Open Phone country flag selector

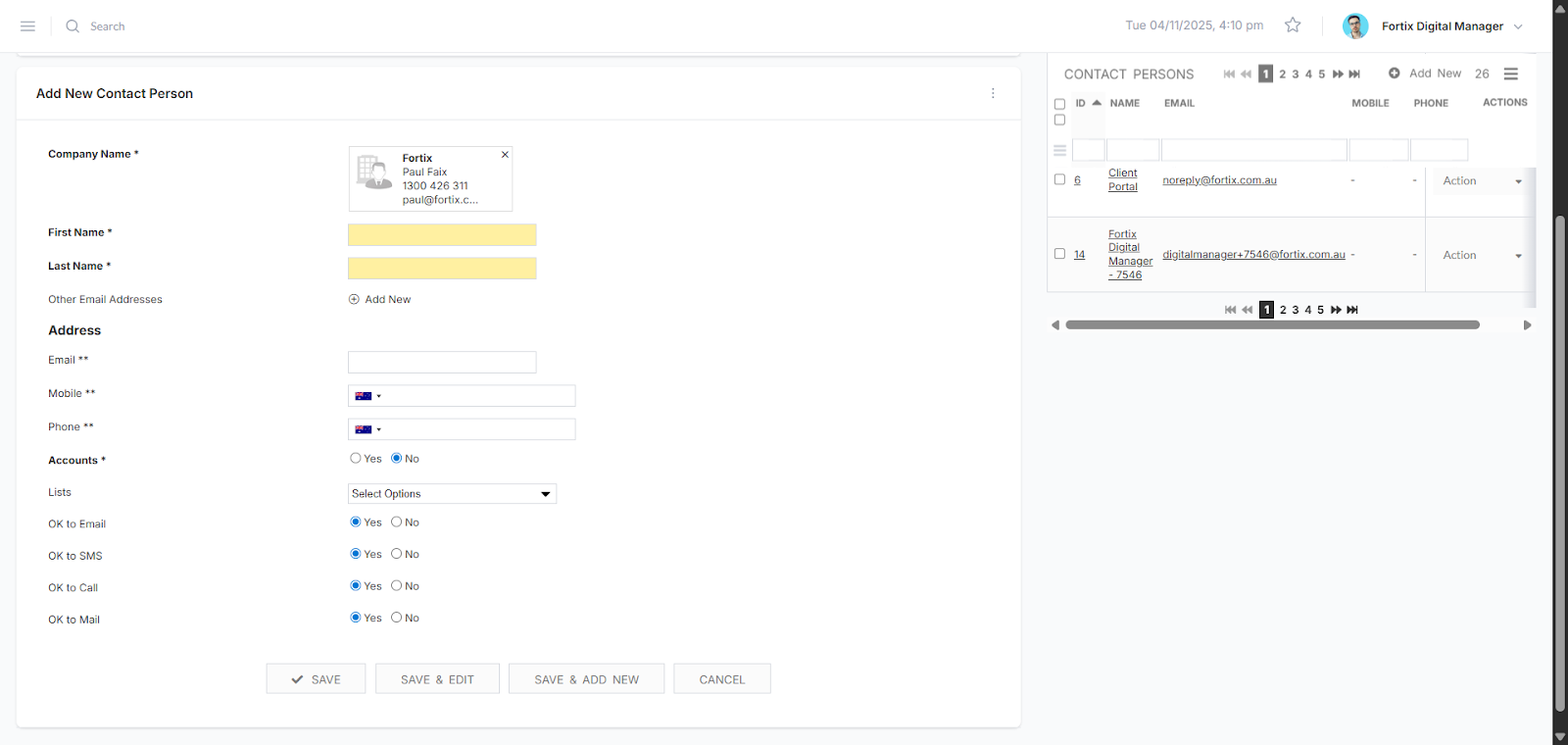(x=367, y=429)
